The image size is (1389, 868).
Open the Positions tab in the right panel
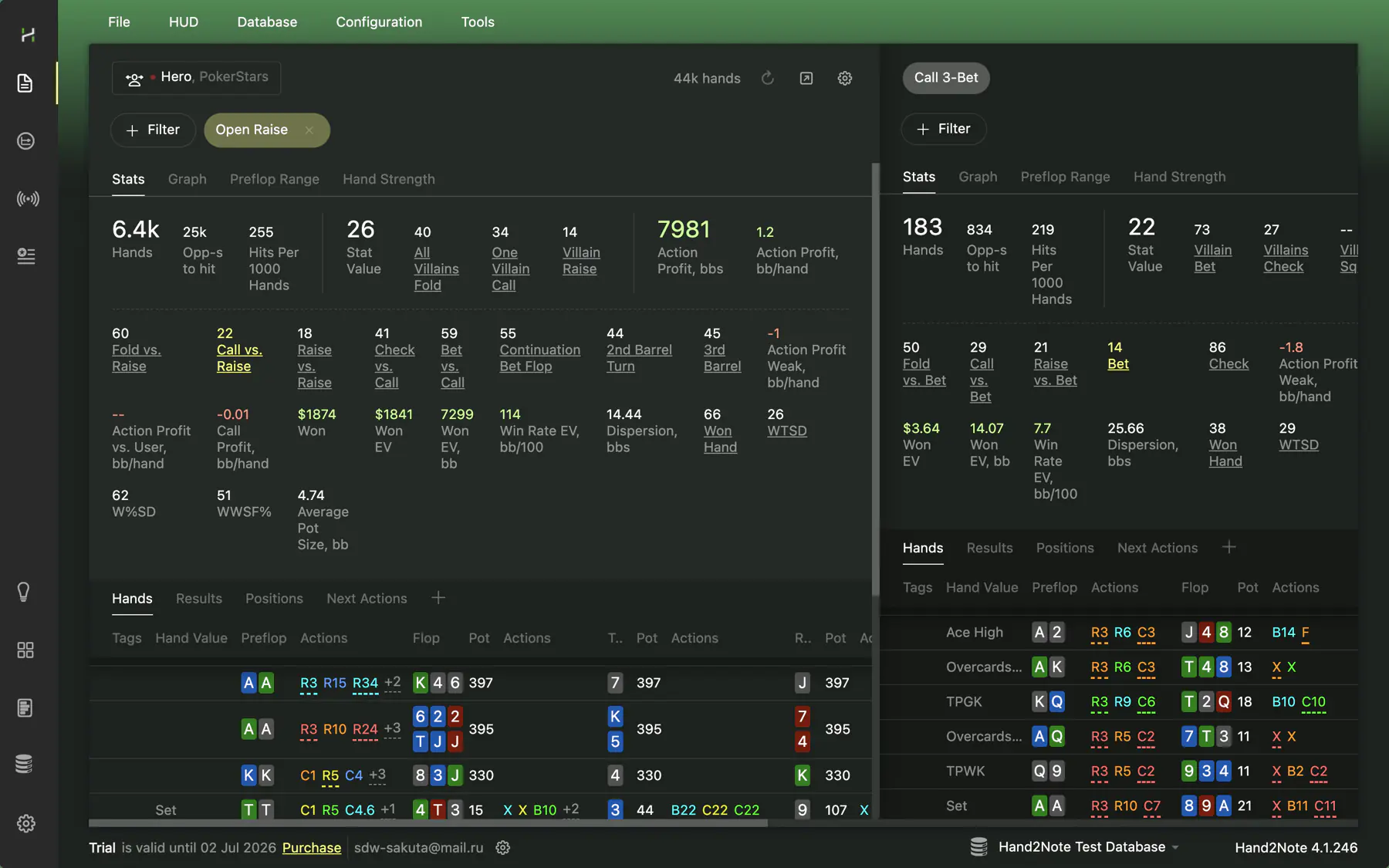click(1065, 548)
